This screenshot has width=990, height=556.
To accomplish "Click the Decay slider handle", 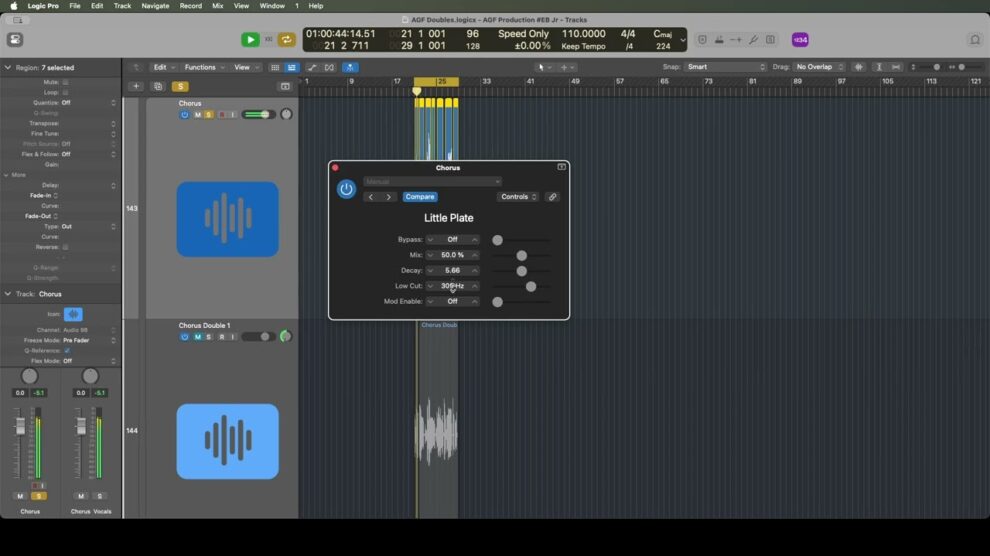I will 521,271.
